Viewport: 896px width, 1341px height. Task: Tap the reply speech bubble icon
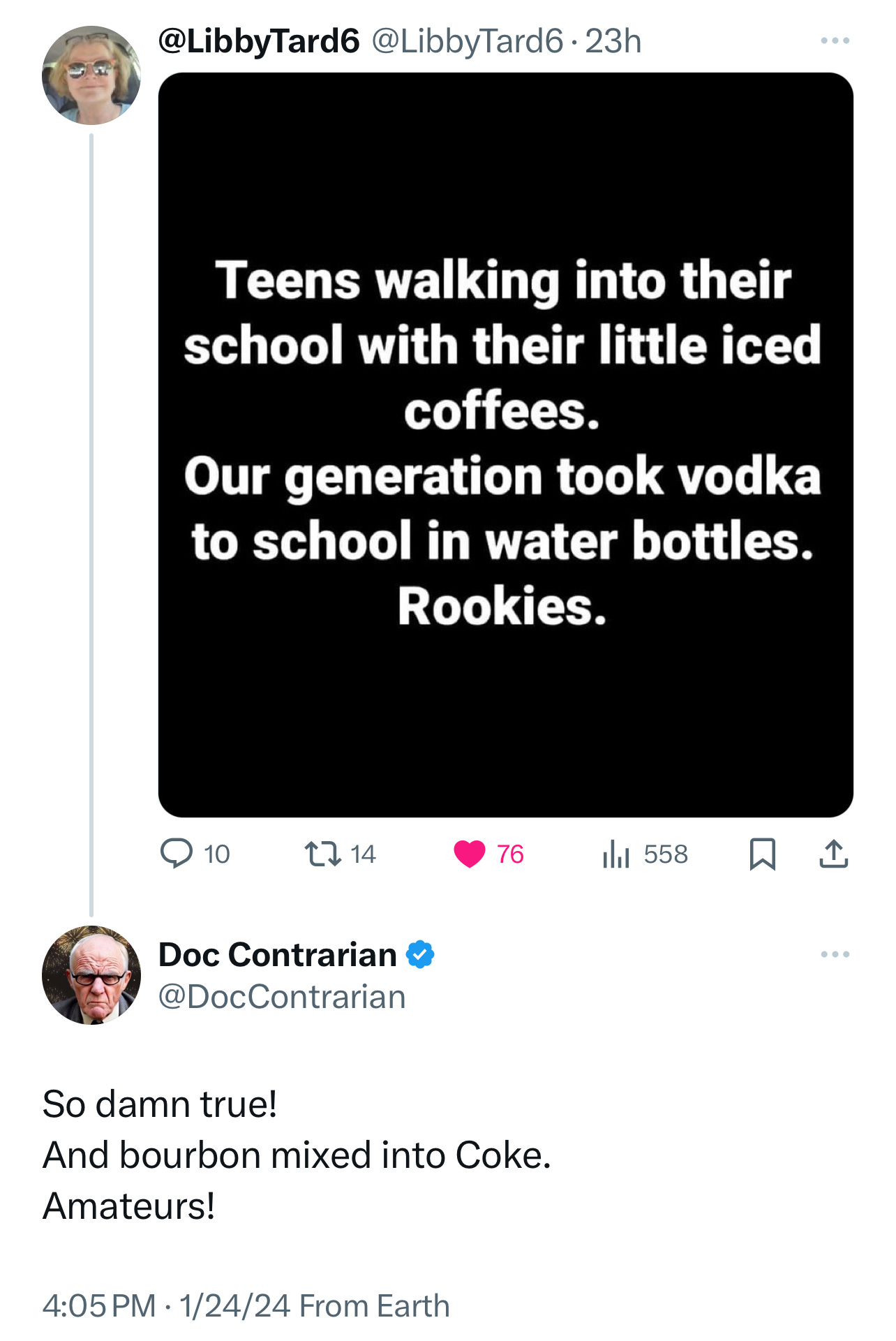(x=177, y=853)
